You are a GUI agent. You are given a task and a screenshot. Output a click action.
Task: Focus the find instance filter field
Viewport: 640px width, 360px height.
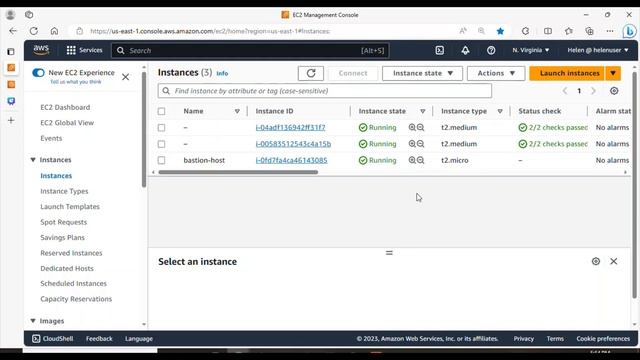(x=325, y=91)
